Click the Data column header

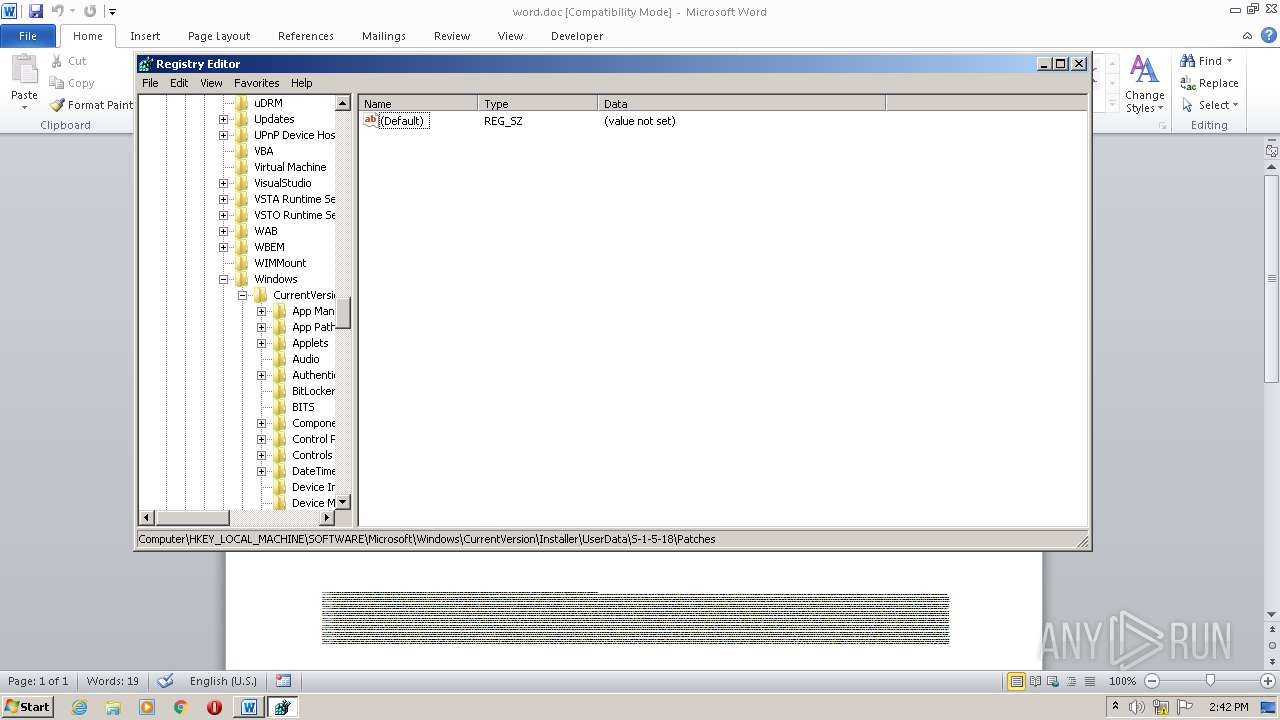[x=741, y=103]
